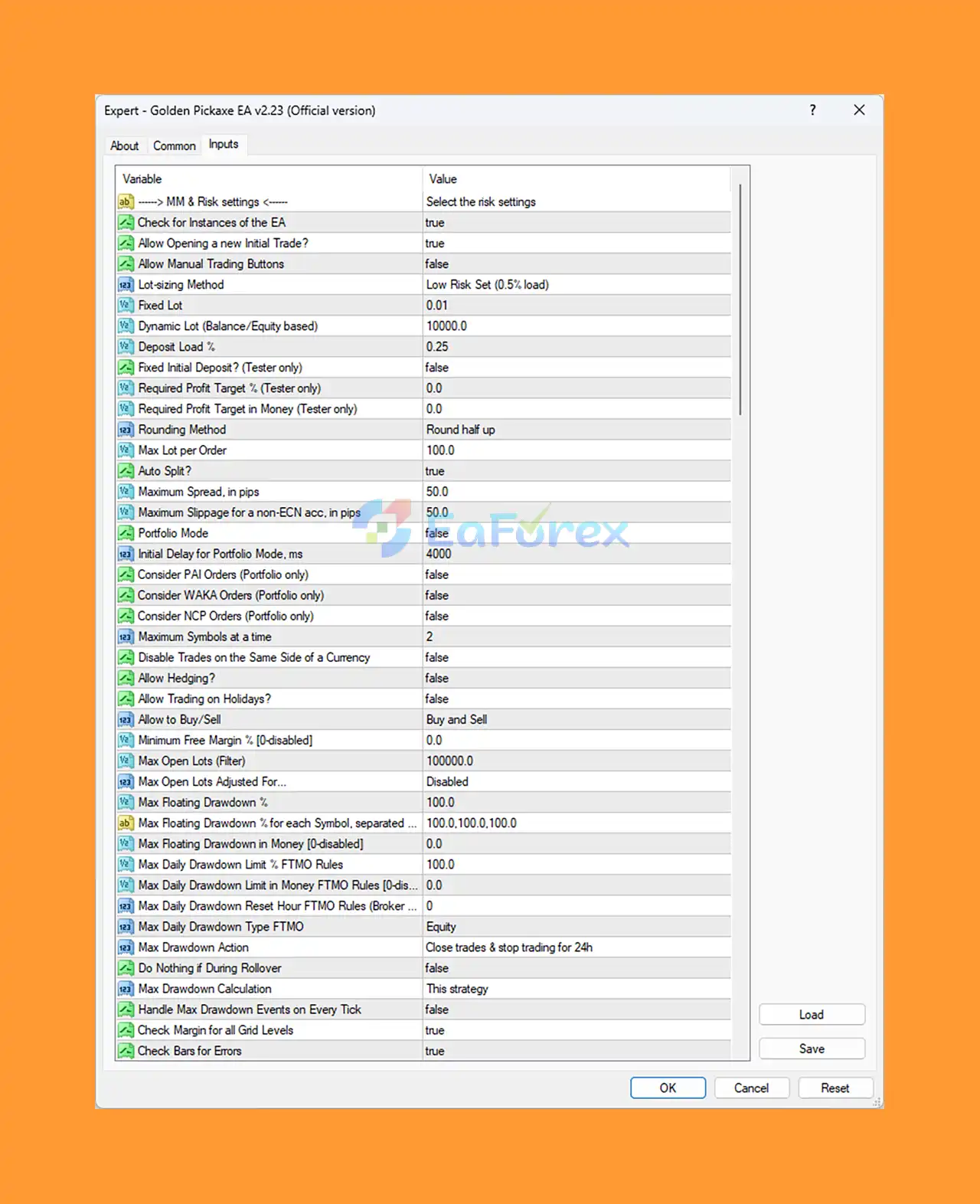Click the icon beside Initial Delay for Portfolio Mode, ms
Screen dimensions: 980x1204
pyautogui.click(x=126, y=554)
